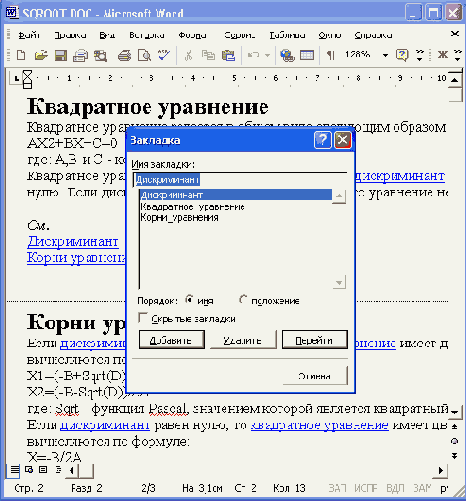466x501 pixels.
Task: Expand the undo history dropdown arrow
Action: point(267,55)
